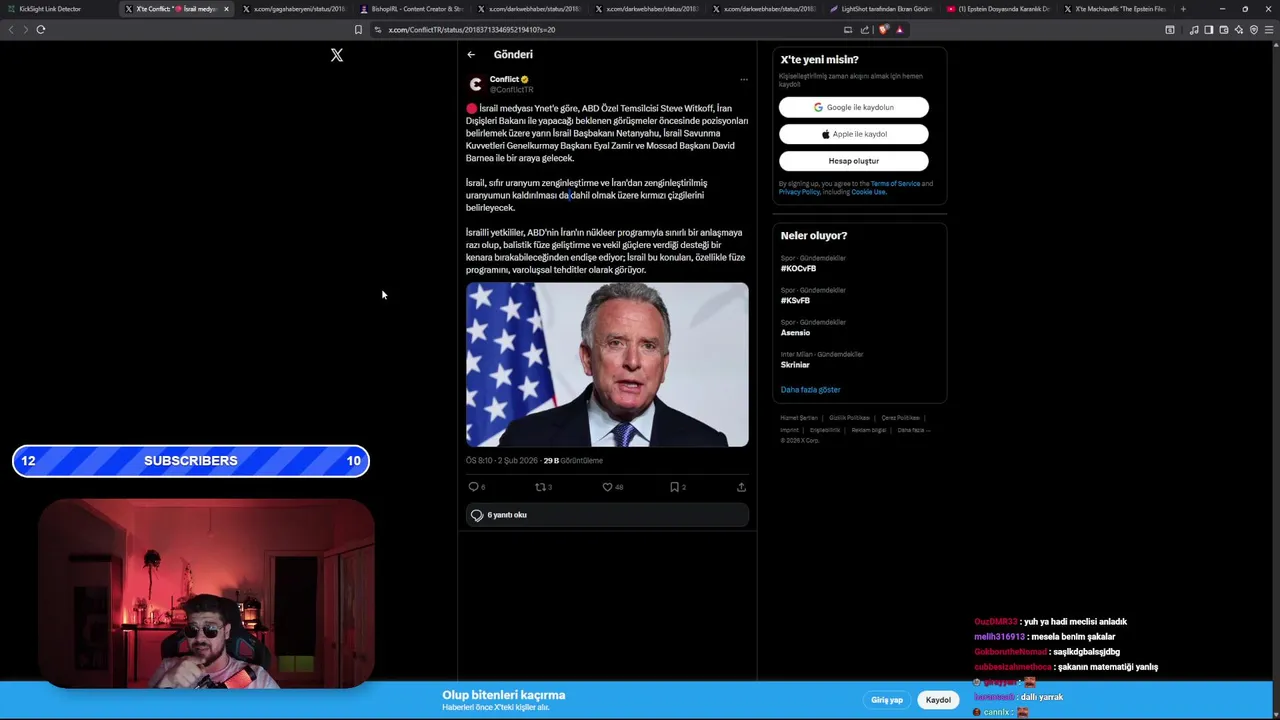This screenshot has width=1280, height=720.
Task: Click the bookmark icon beside the address bar
Action: [x=358, y=30]
